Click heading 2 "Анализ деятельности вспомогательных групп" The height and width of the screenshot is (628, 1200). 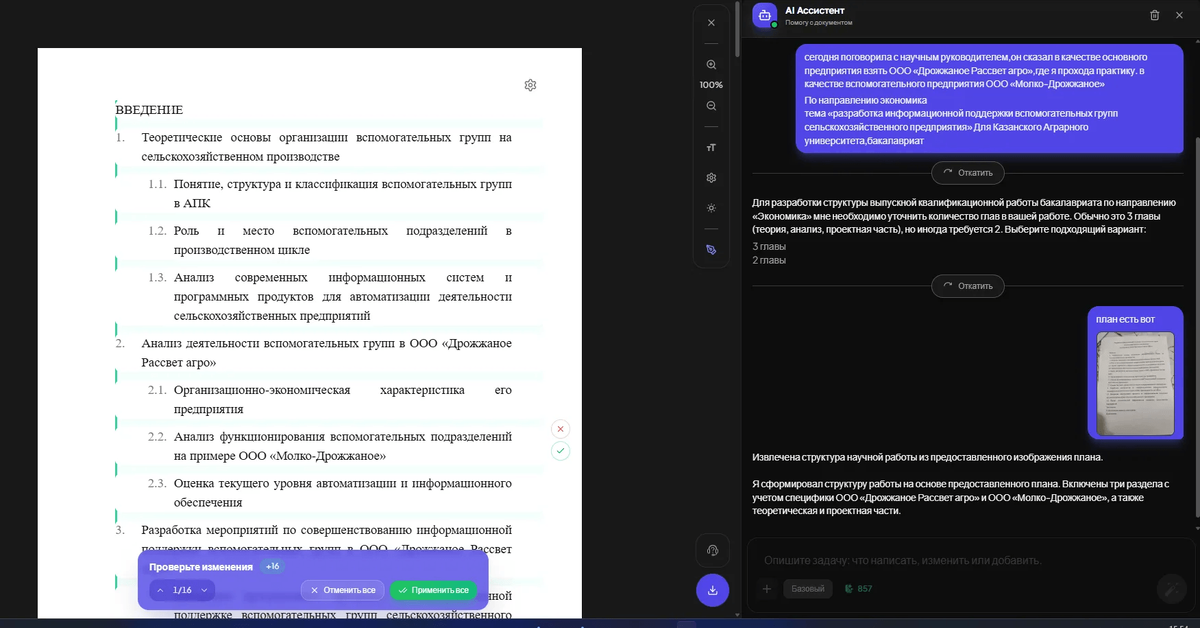tap(326, 353)
